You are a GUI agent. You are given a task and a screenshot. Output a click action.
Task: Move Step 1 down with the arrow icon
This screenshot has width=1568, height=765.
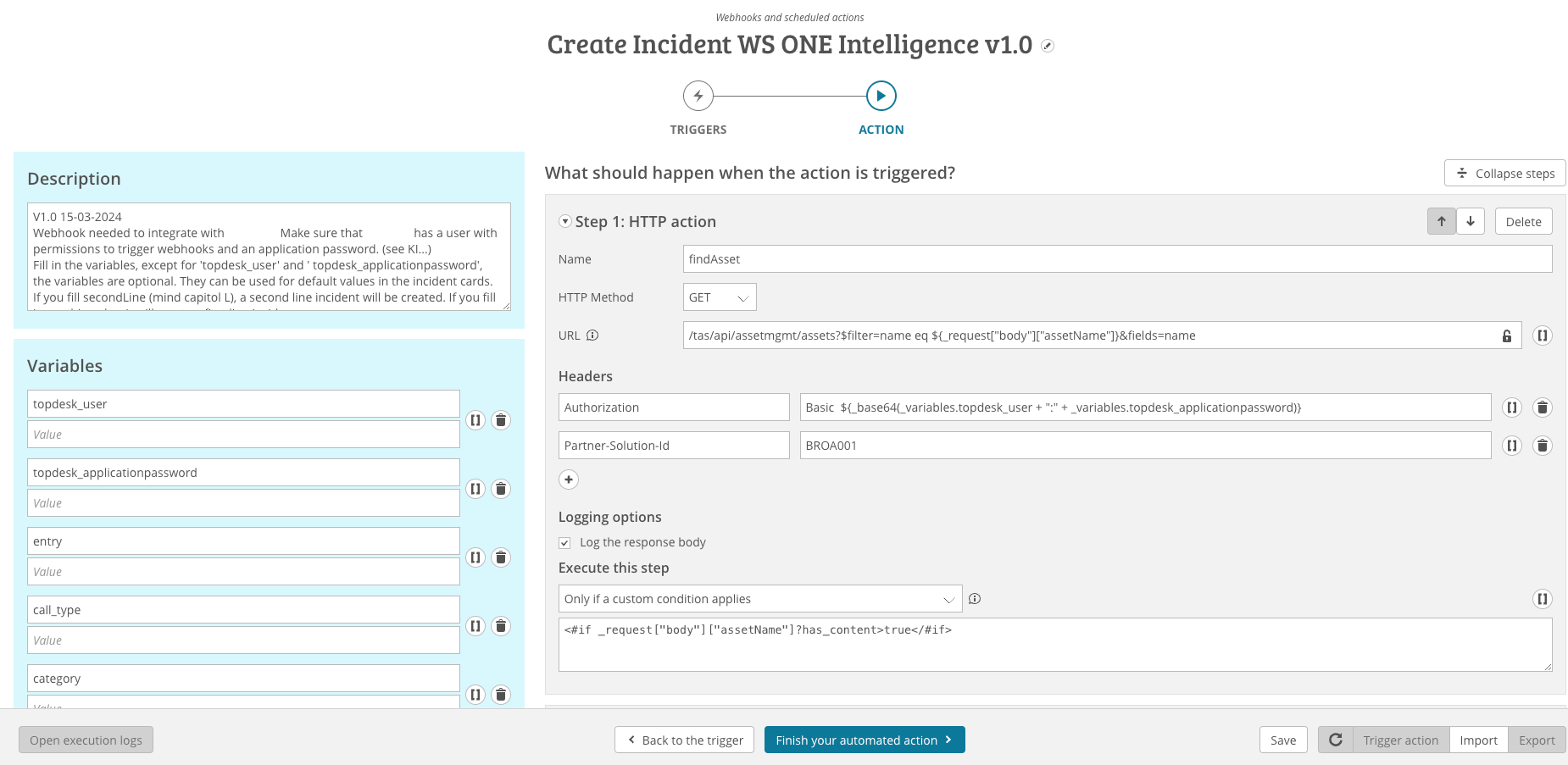(x=1471, y=221)
